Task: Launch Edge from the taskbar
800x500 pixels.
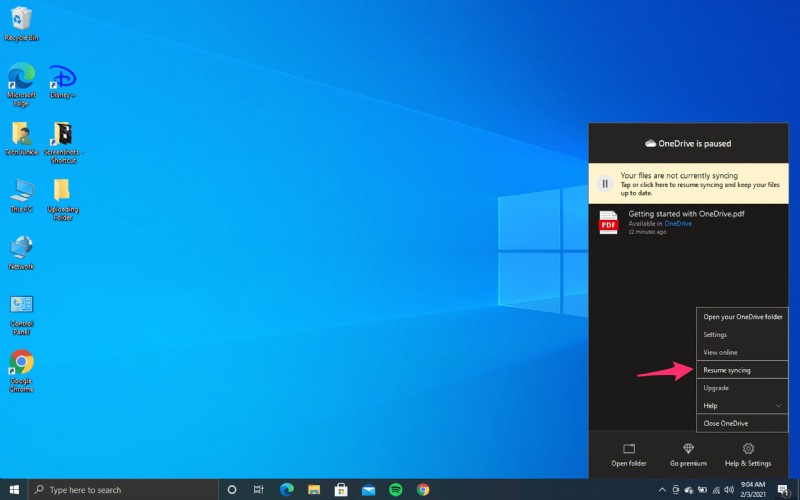Action: click(287, 490)
